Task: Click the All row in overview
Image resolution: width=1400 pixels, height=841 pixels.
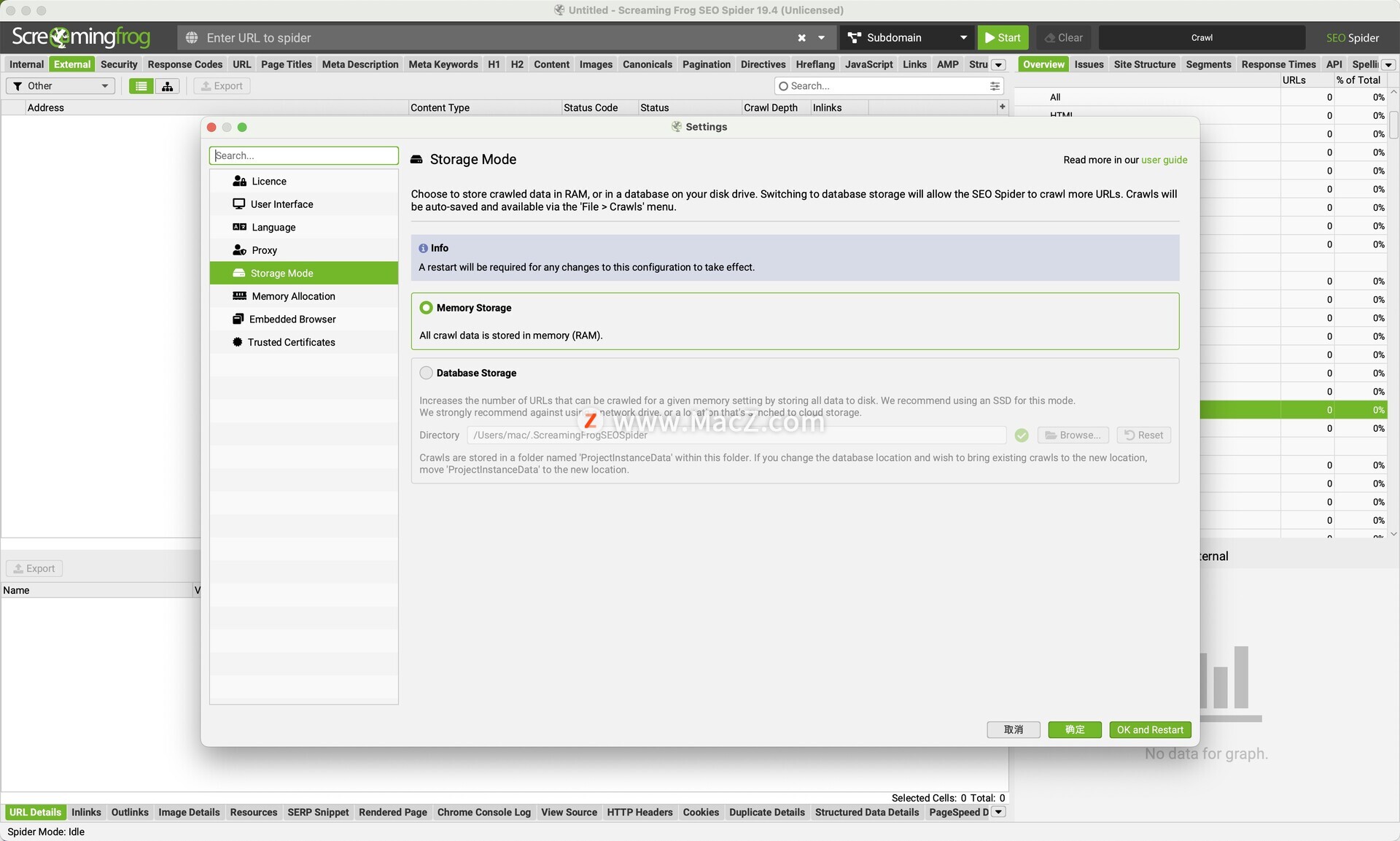Action: tap(1201, 97)
